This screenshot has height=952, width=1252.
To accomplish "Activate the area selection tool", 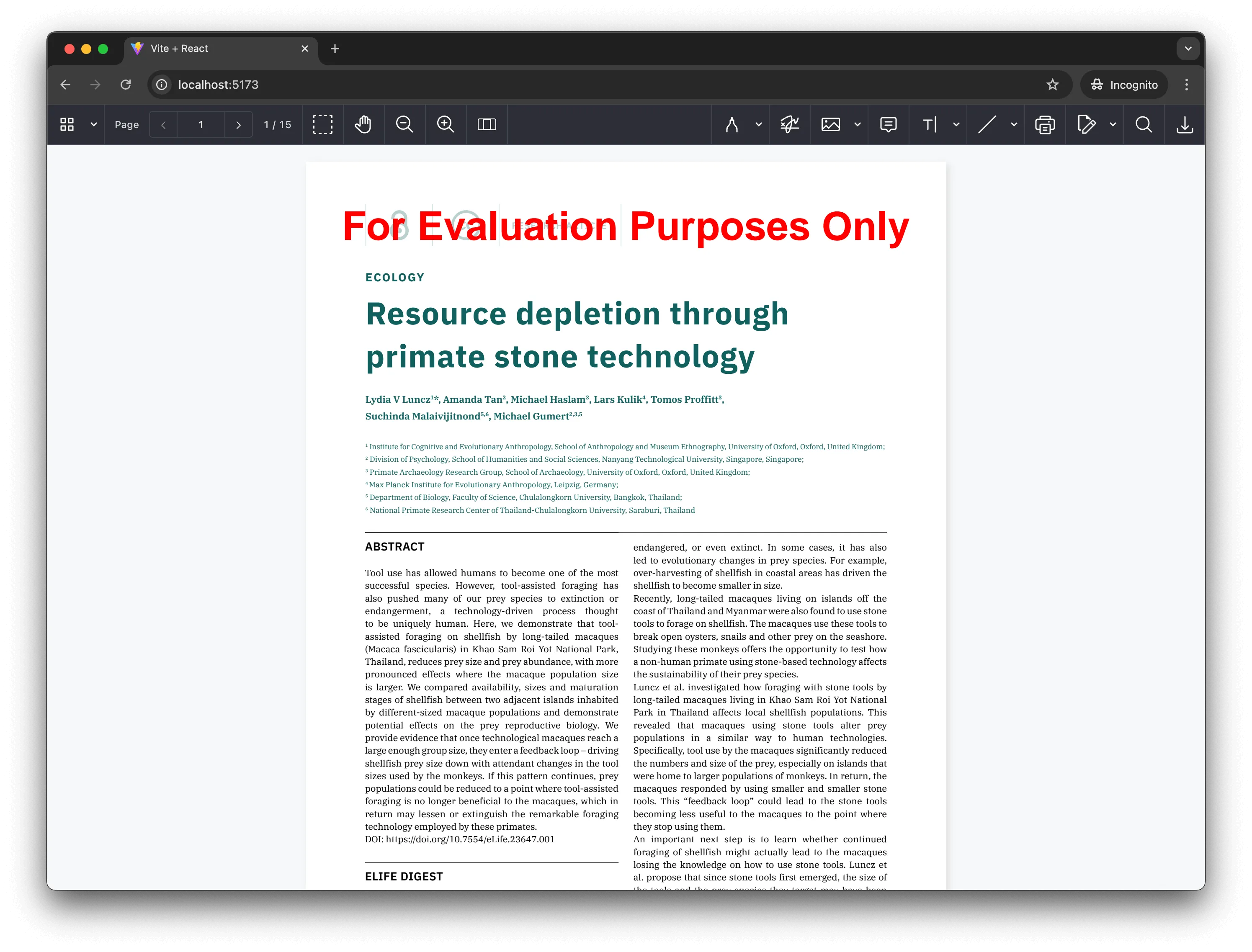I will (323, 124).
